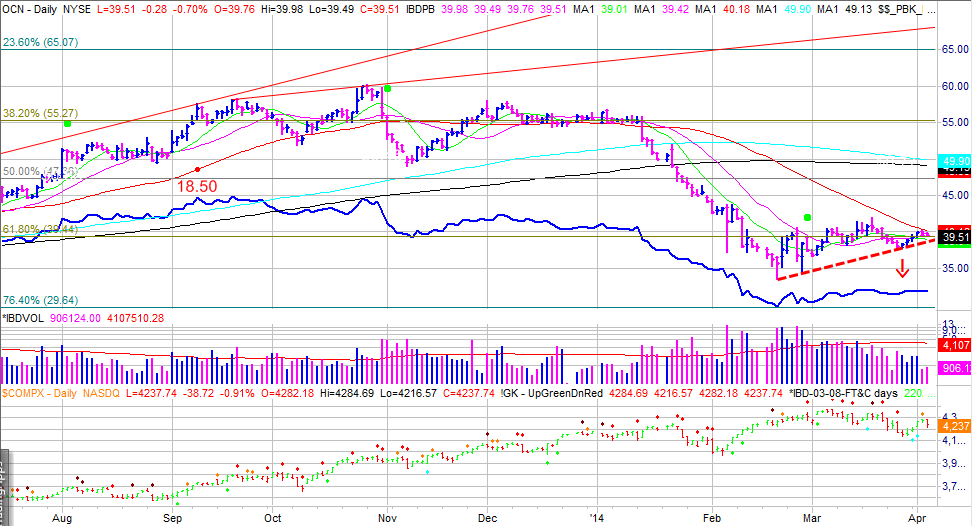Click the C=39.51 close price readout
973x526 pixels.
[x=380, y=9]
